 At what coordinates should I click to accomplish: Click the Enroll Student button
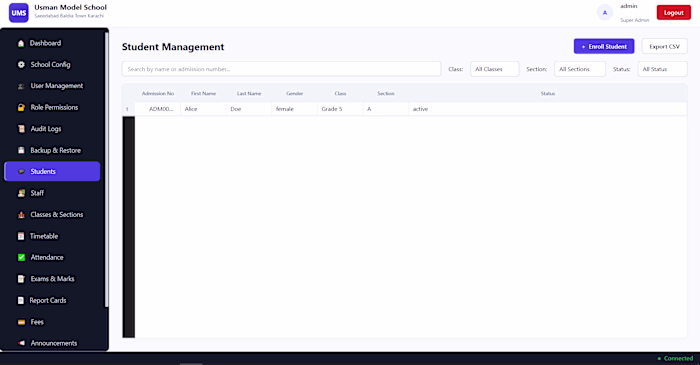[x=604, y=46]
